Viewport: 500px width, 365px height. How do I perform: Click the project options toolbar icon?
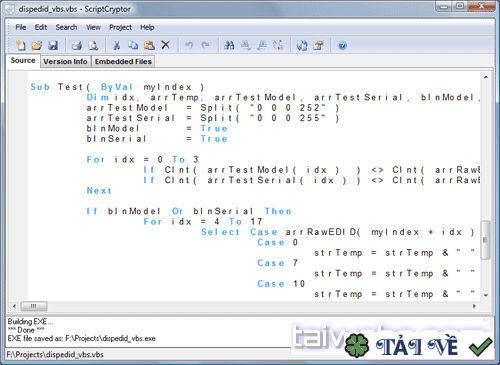(x=318, y=45)
